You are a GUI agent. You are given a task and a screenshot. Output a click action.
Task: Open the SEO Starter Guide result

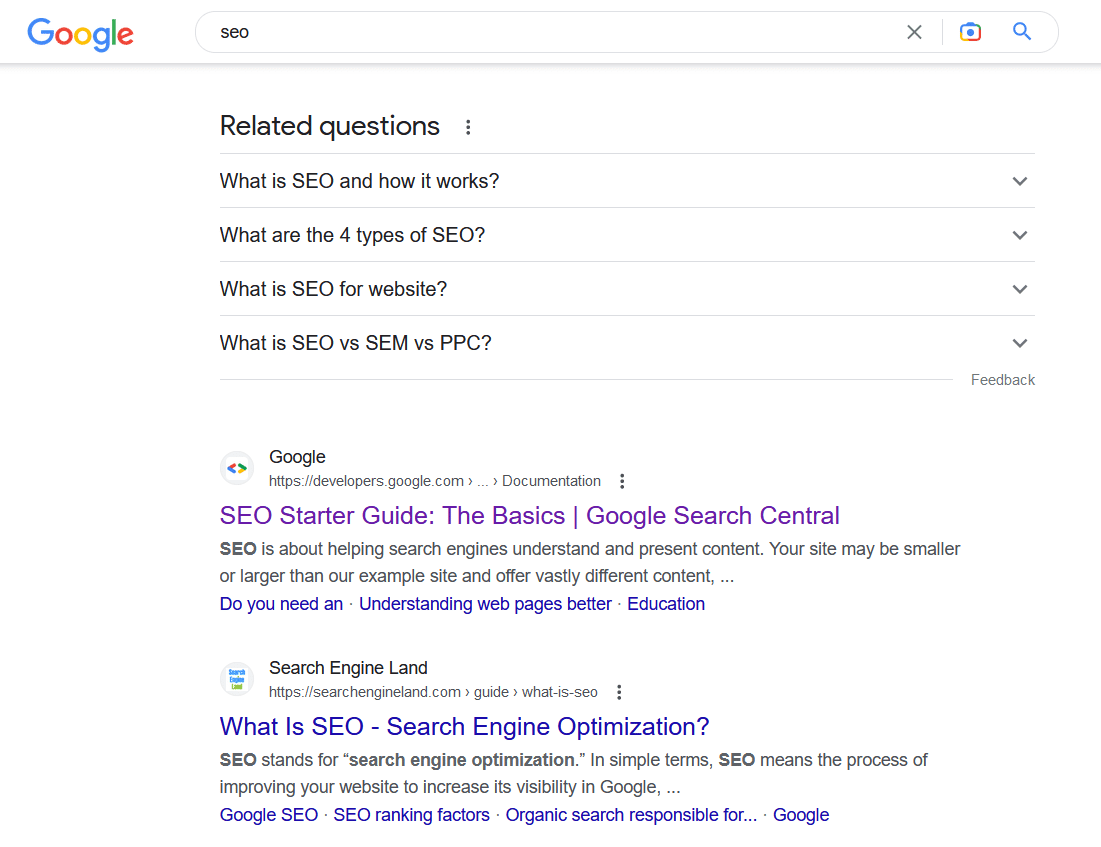(x=529, y=515)
